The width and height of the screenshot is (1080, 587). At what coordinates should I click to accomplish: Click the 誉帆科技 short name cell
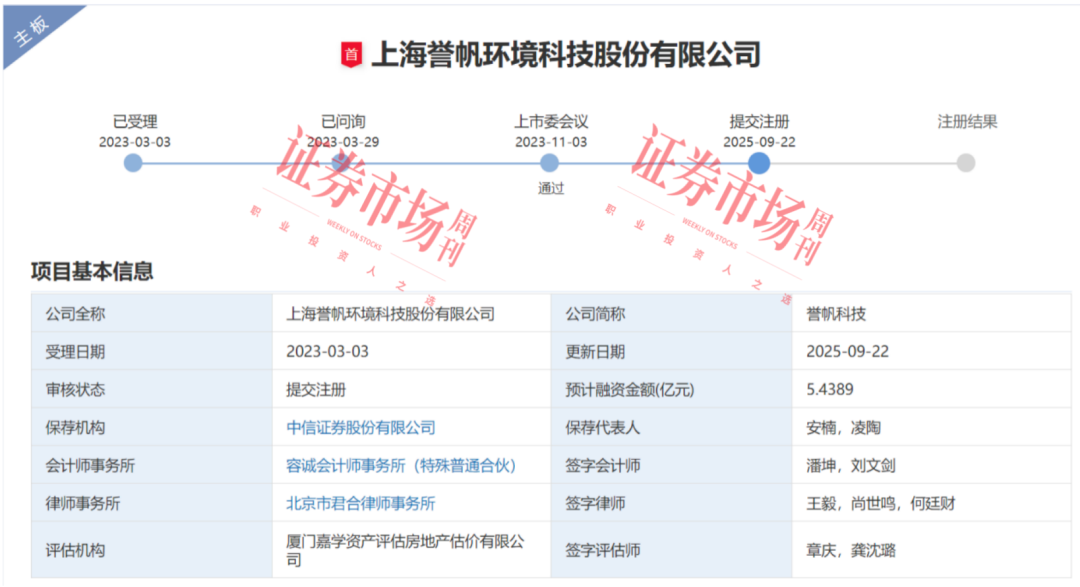coord(931,314)
